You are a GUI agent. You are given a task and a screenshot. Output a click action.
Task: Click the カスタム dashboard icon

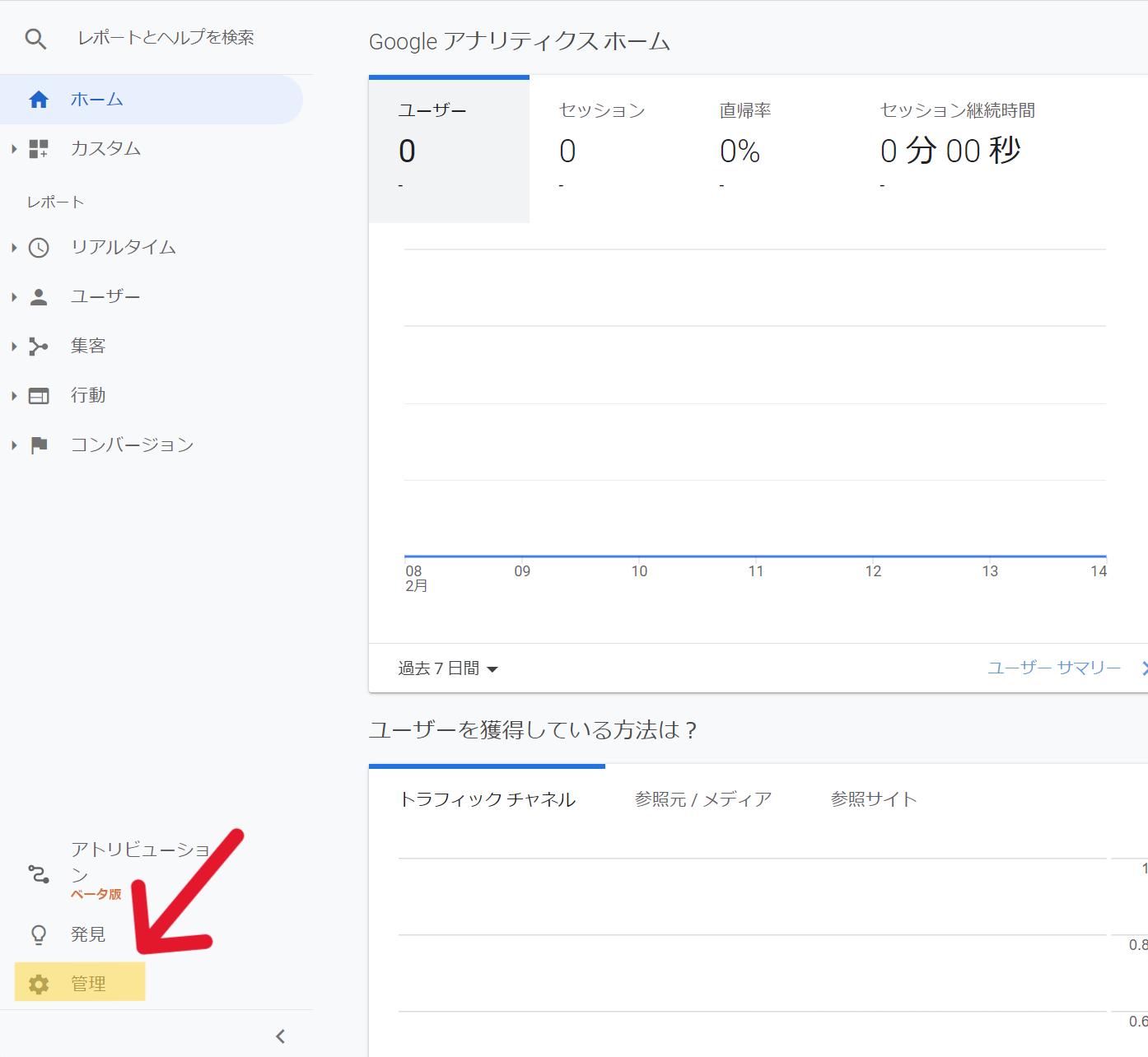click(39, 149)
